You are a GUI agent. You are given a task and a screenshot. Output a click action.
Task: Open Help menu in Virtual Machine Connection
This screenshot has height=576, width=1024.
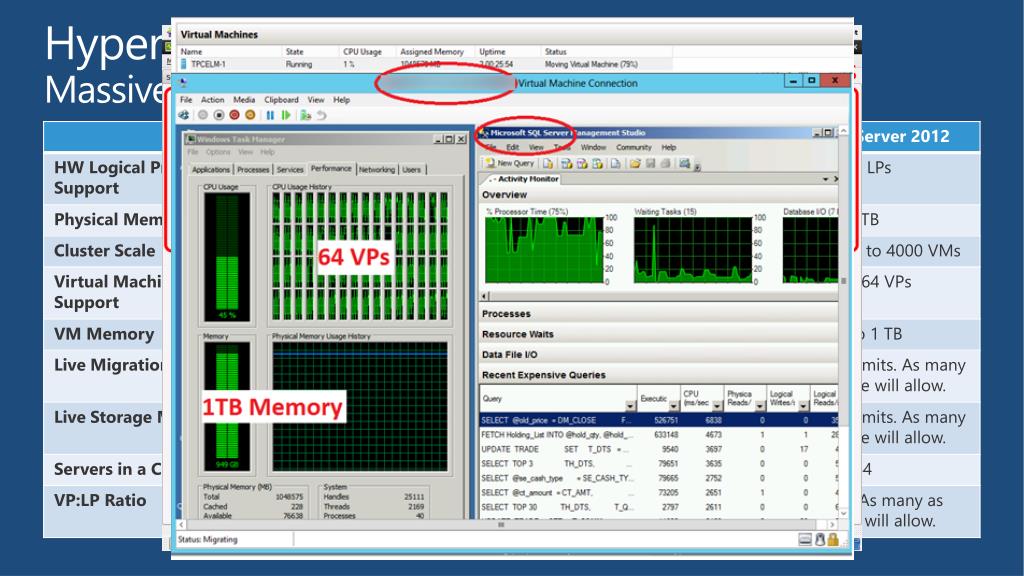tap(342, 100)
